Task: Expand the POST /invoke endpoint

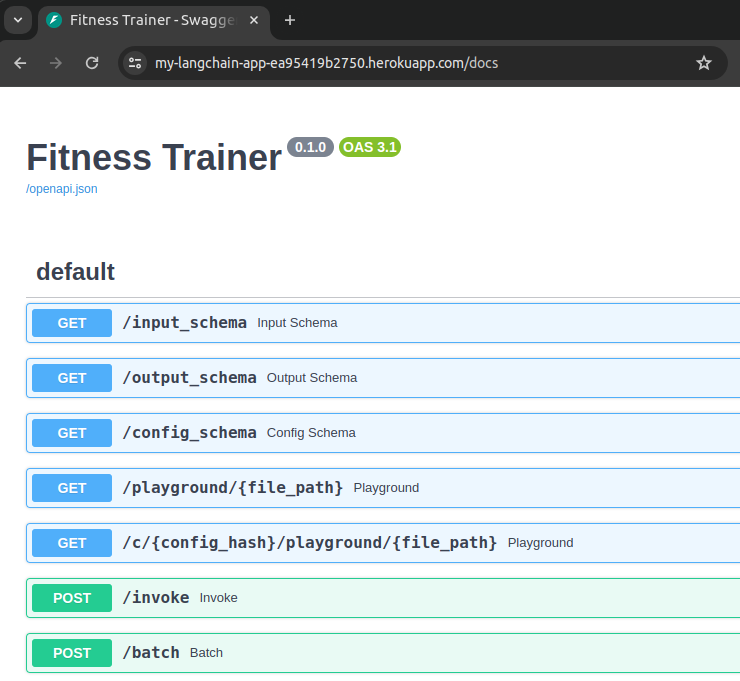Action: (383, 598)
